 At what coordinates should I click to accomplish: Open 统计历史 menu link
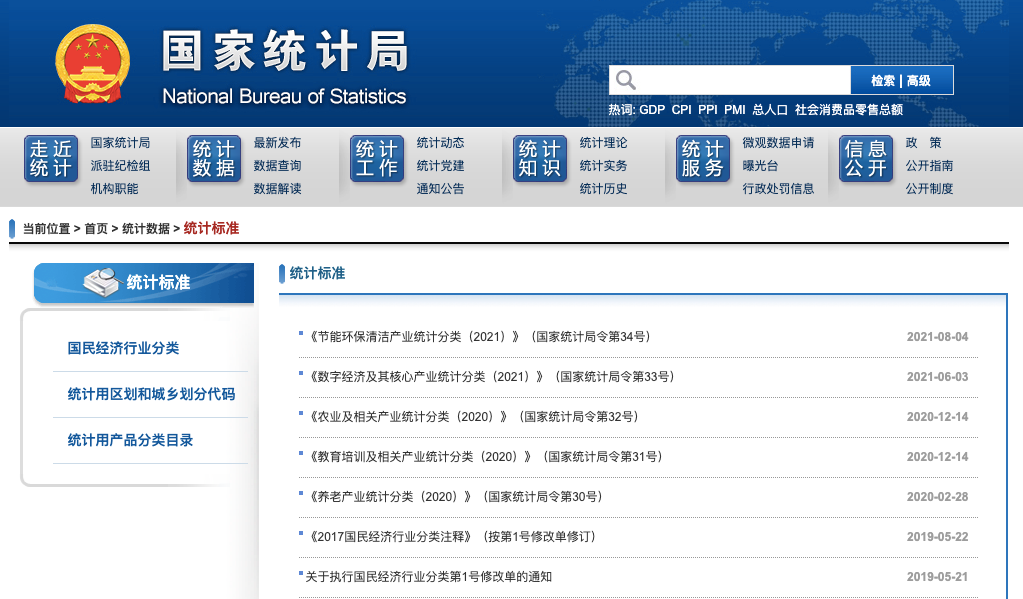point(603,189)
